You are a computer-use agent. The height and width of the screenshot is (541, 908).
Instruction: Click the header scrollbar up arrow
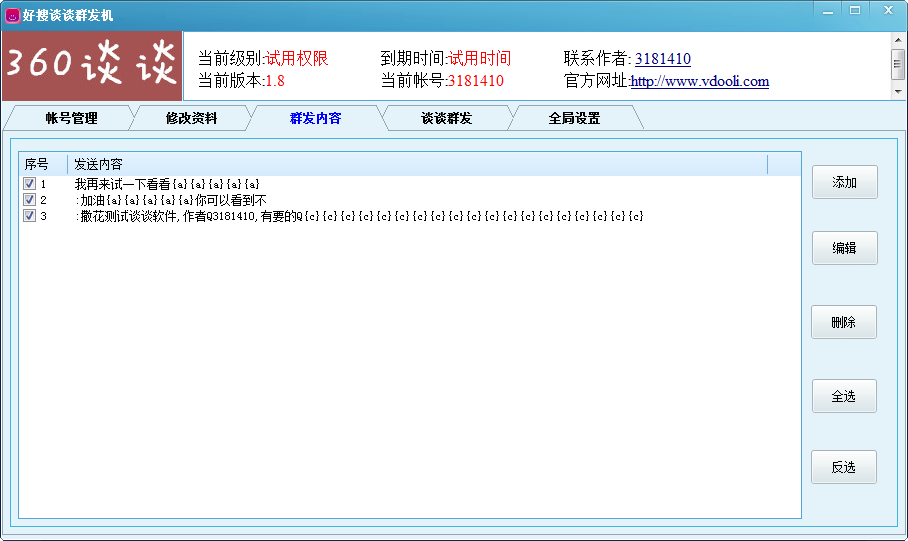tap(898, 40)
